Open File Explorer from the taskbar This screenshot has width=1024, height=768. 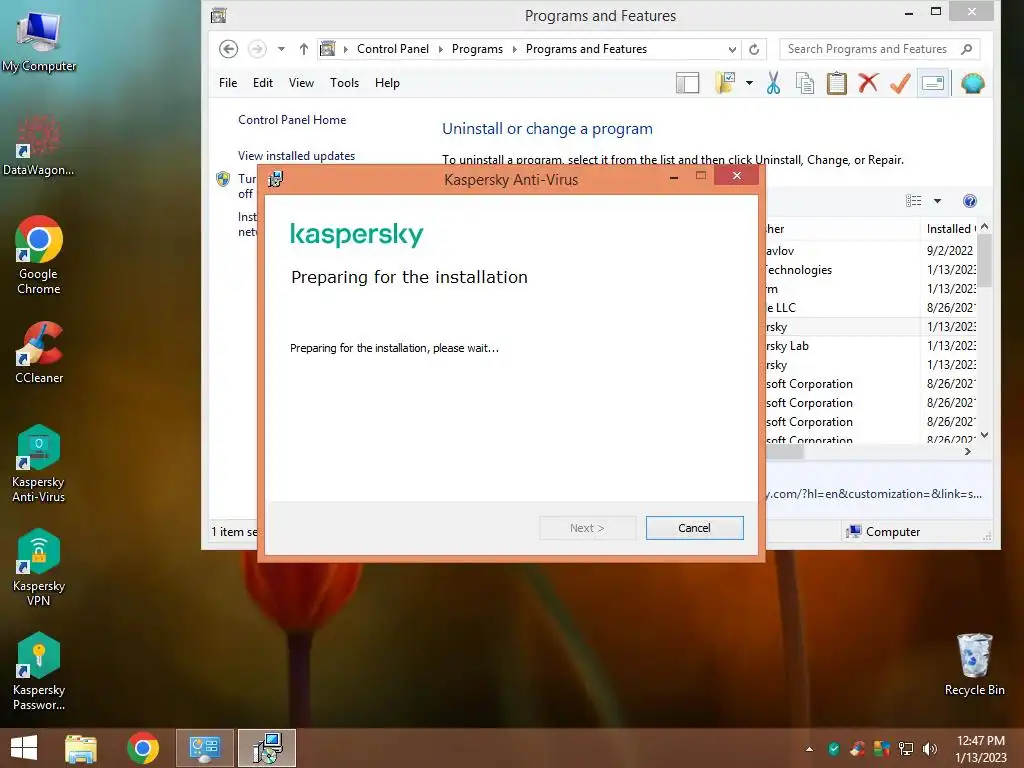coord(81,748)
